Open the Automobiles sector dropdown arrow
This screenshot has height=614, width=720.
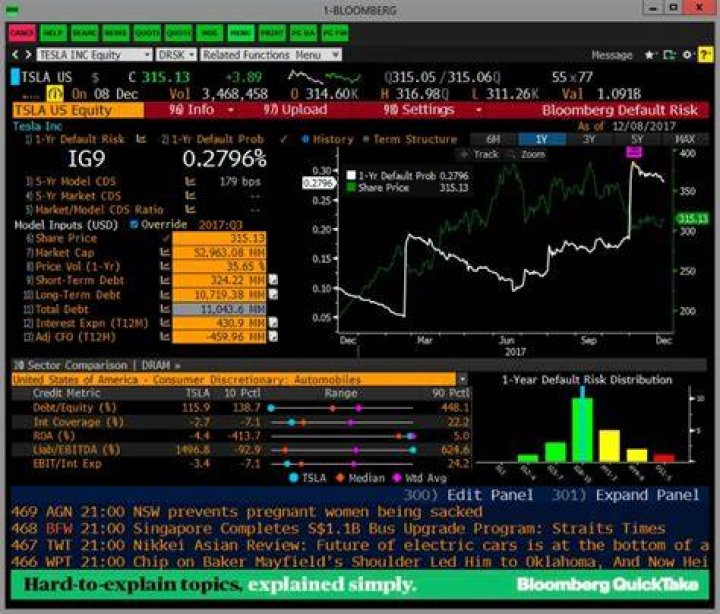(x=462, y=379)
